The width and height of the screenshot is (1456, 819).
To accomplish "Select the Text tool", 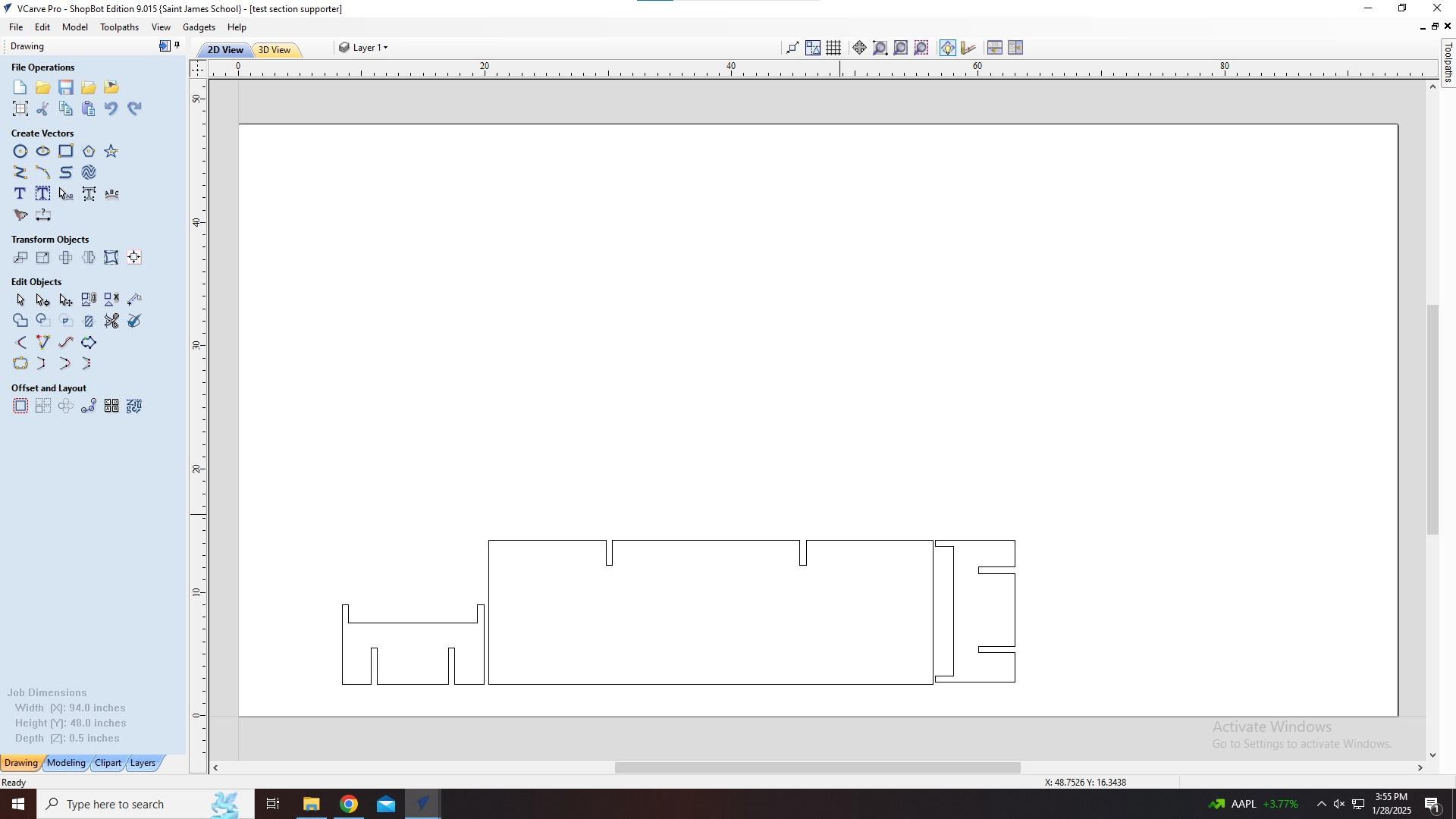I will 19,193.
